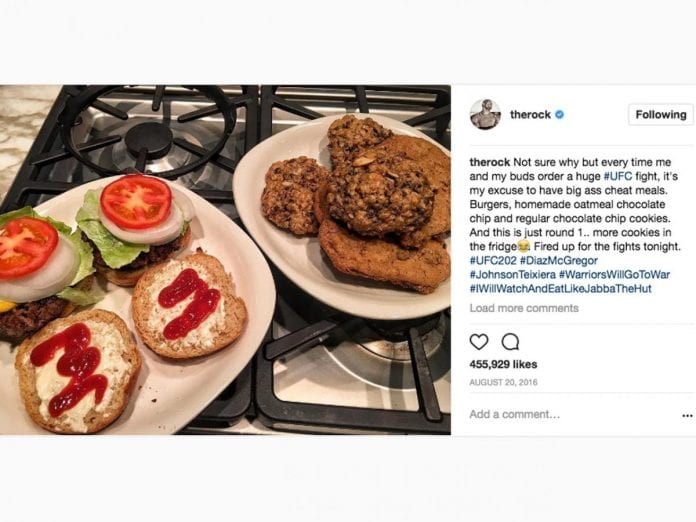
Task: Open the #WarriorsWillGoToWar hashtag
Action: pos(614,274)
